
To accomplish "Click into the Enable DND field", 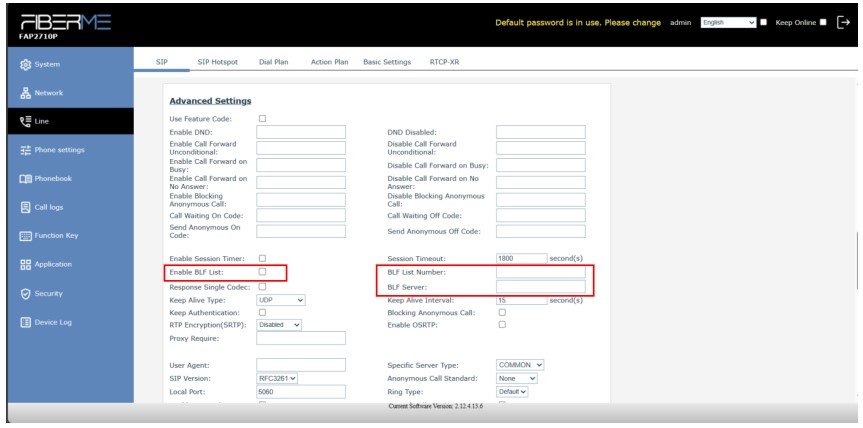I will 301,132.
